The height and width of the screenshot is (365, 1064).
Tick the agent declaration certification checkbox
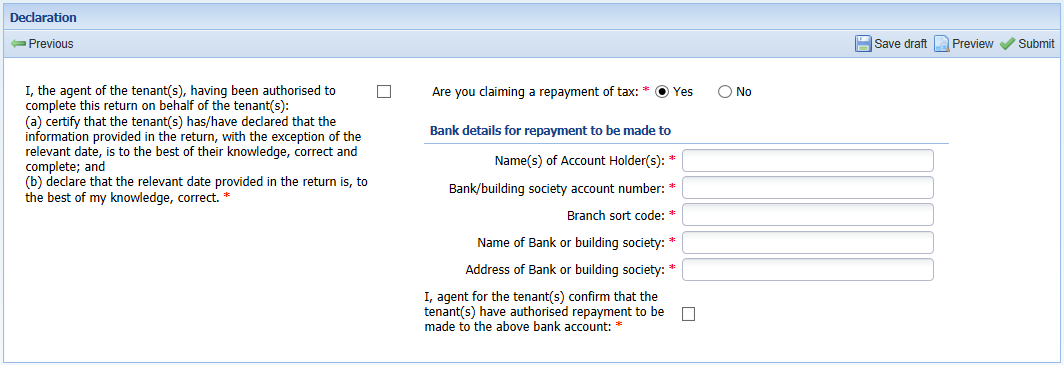[x=384, y=92]
